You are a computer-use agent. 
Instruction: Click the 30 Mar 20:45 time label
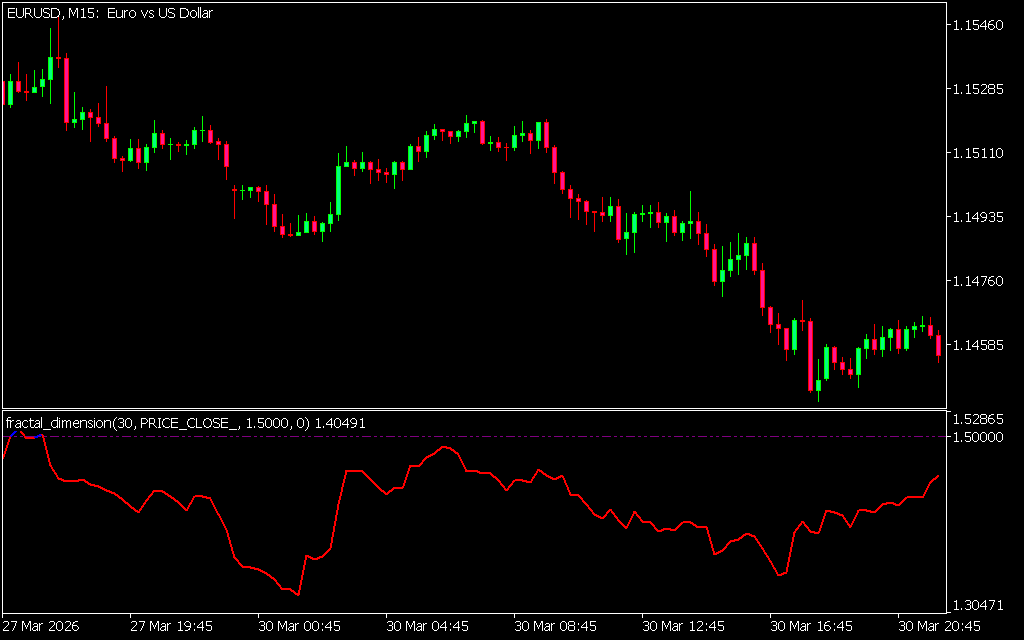[x=939, y=627]
